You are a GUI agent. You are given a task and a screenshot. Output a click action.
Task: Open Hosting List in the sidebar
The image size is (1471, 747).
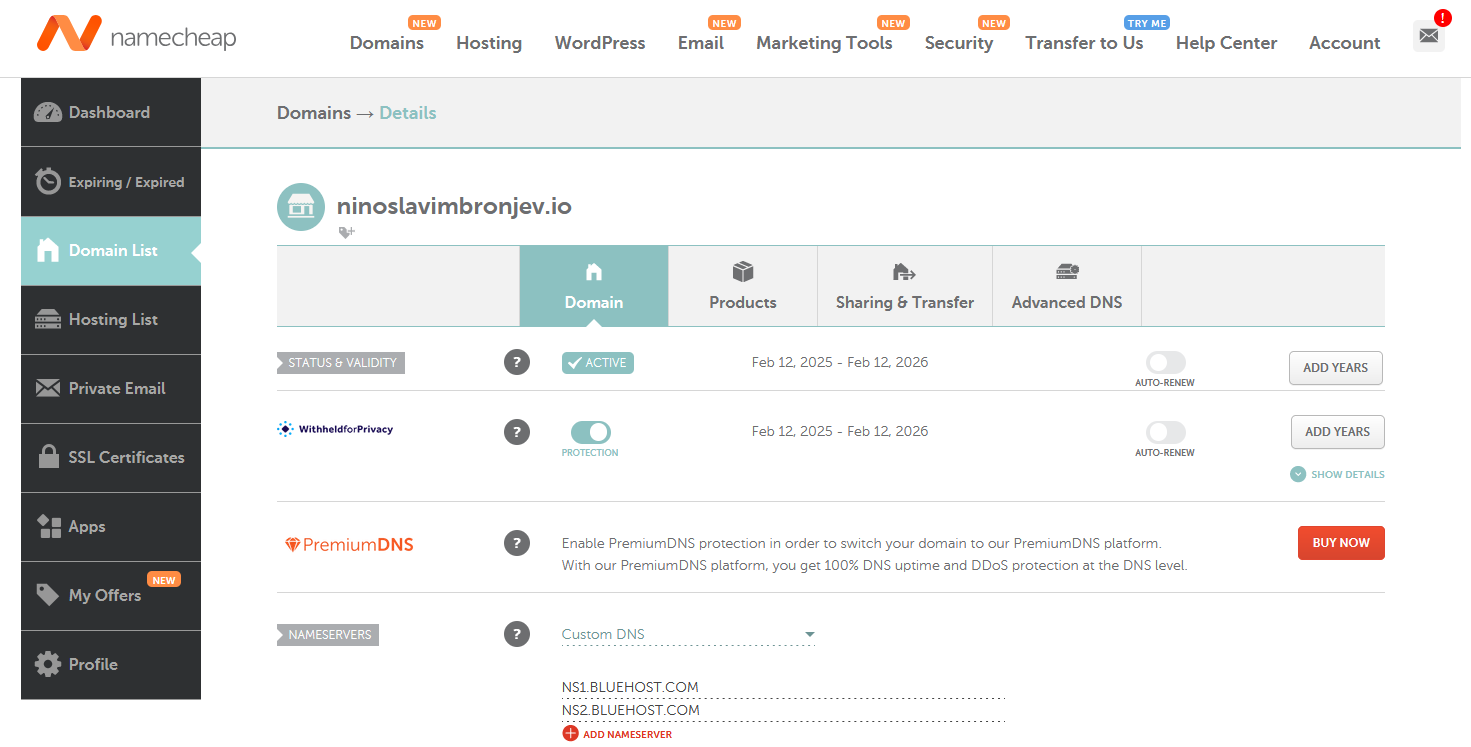(111, 319)
